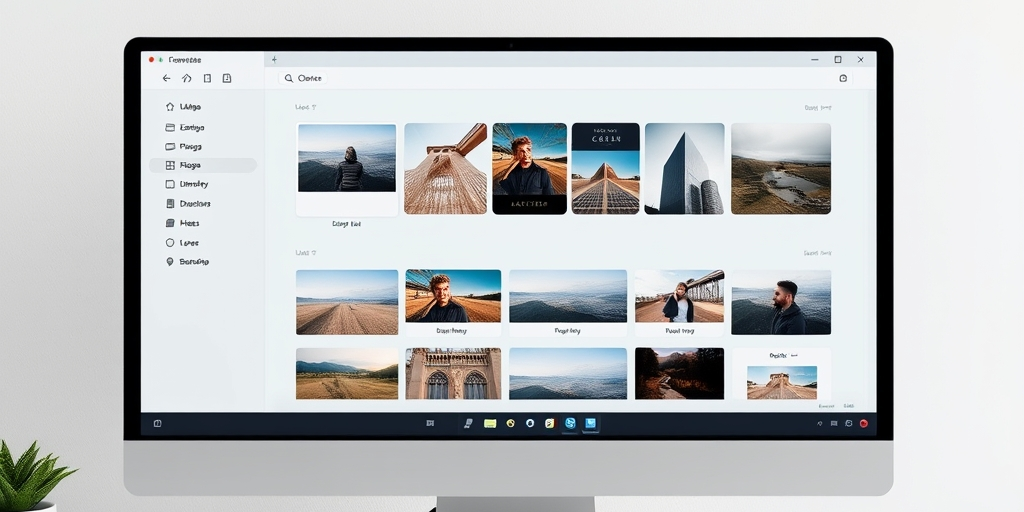Open the tall dark skyscraper photo
Viewport: 1024px width, 512px height.
pos(684,168)
